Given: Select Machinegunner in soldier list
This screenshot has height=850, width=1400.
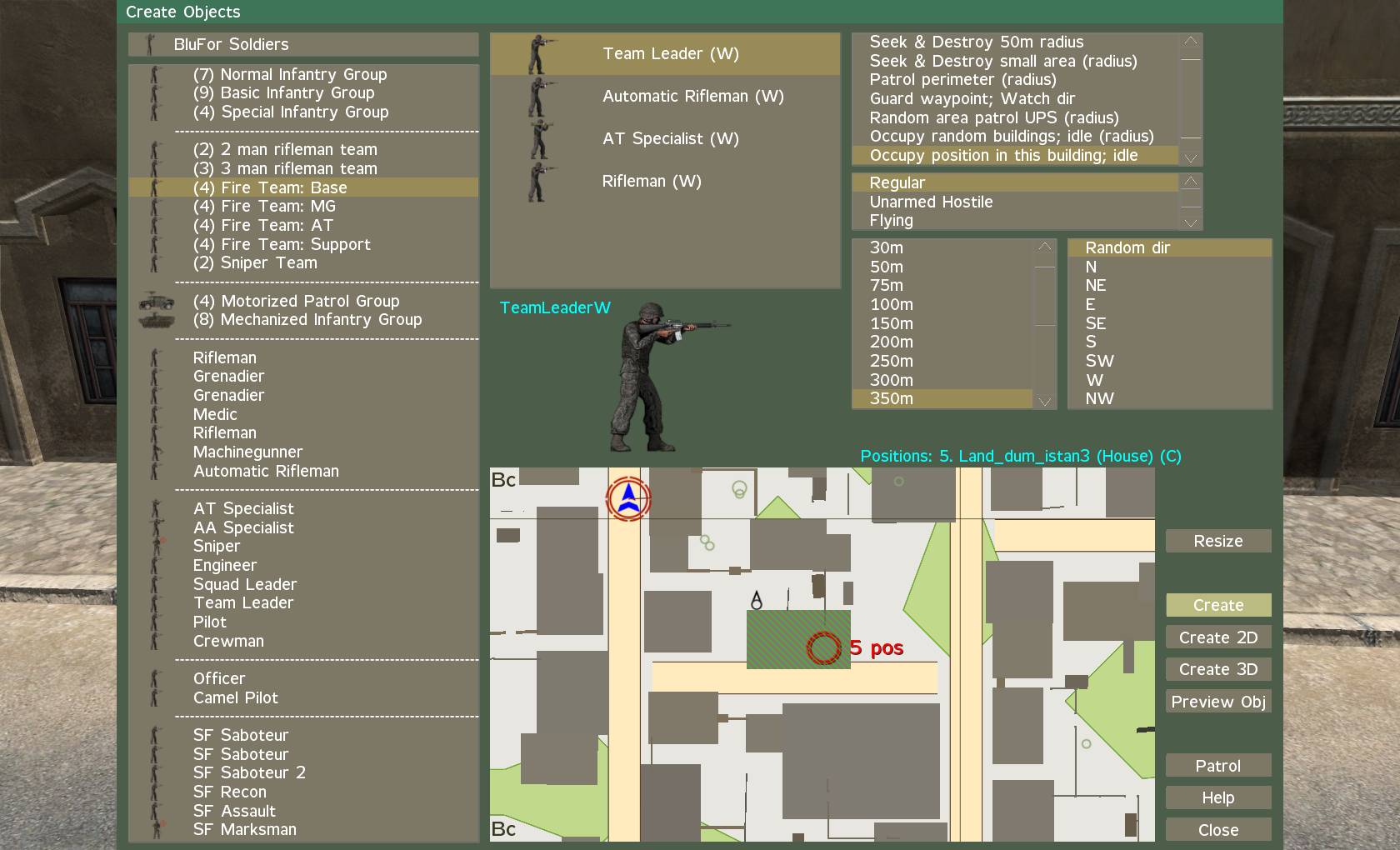Looking at the screenshot, I should click(303, 452).
